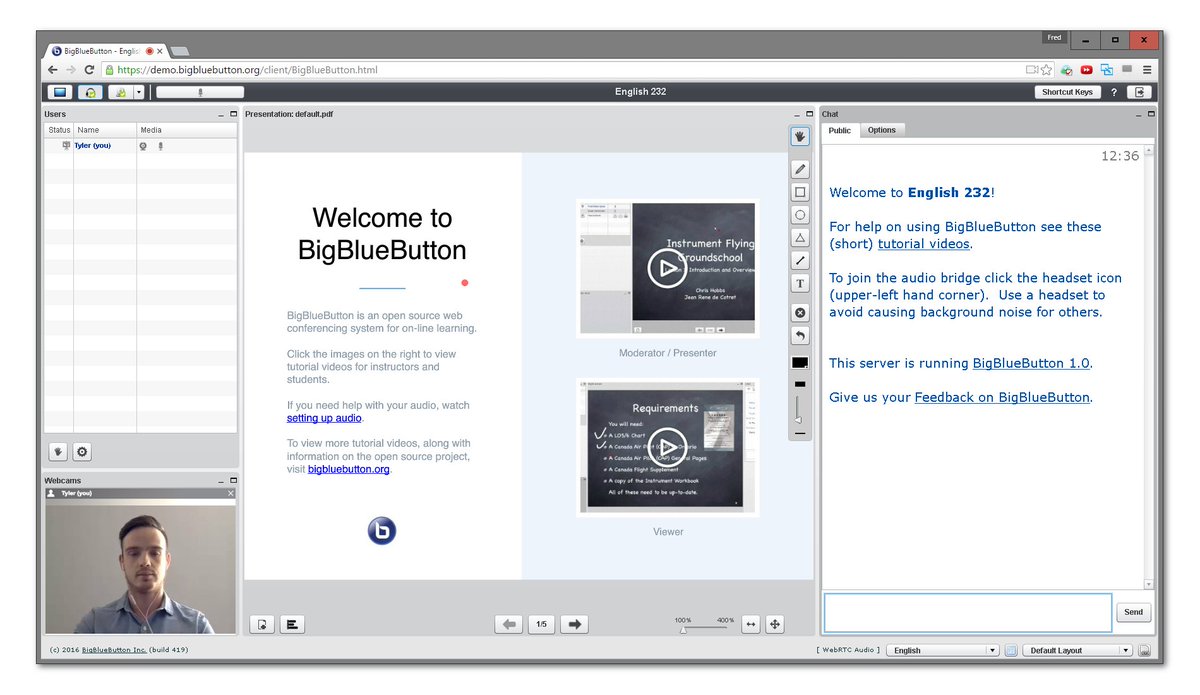Play the Viewer tutorial video
The image size is (1200, 695).
(x=667, y=447)
